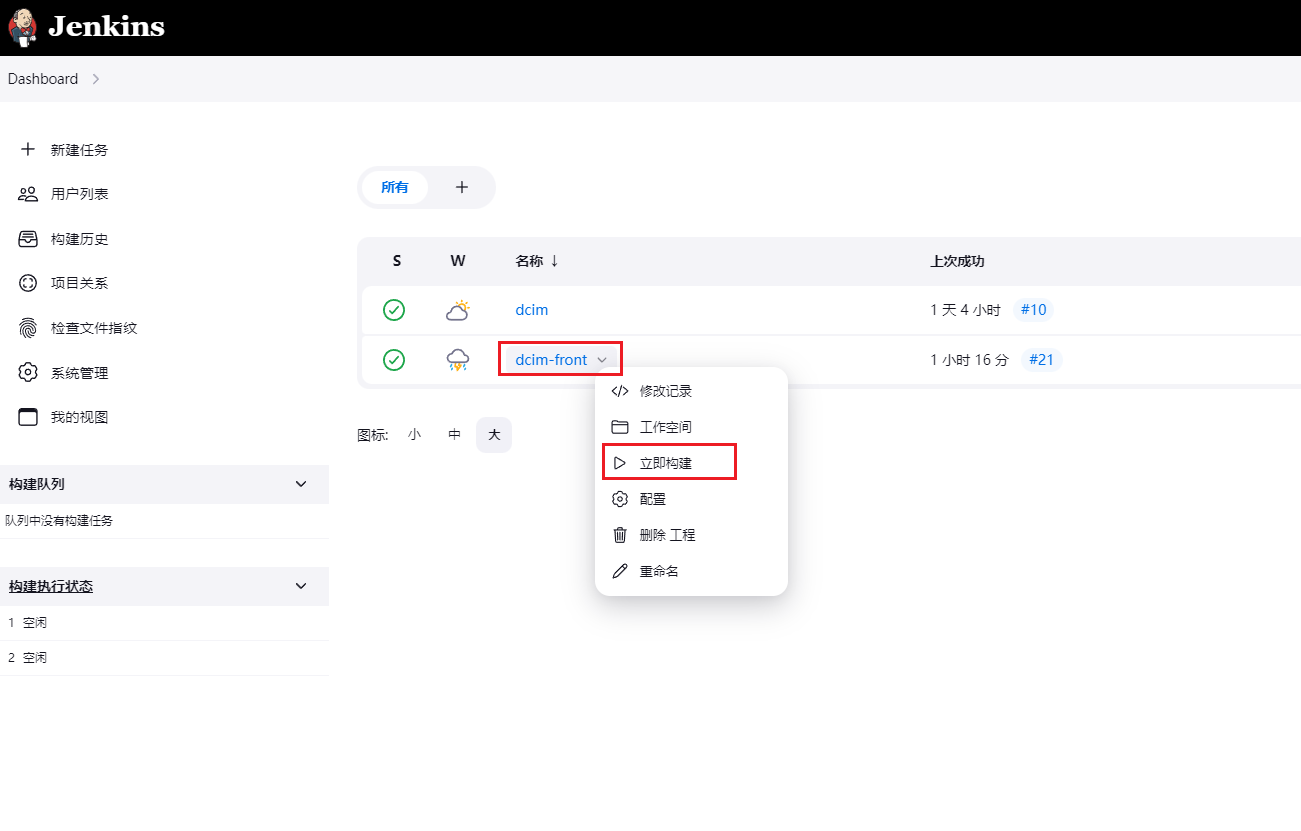Click the gear icon for 配置 in menu
The width and height of the screenshot is (1301, 831).
[x=620, y=499]
